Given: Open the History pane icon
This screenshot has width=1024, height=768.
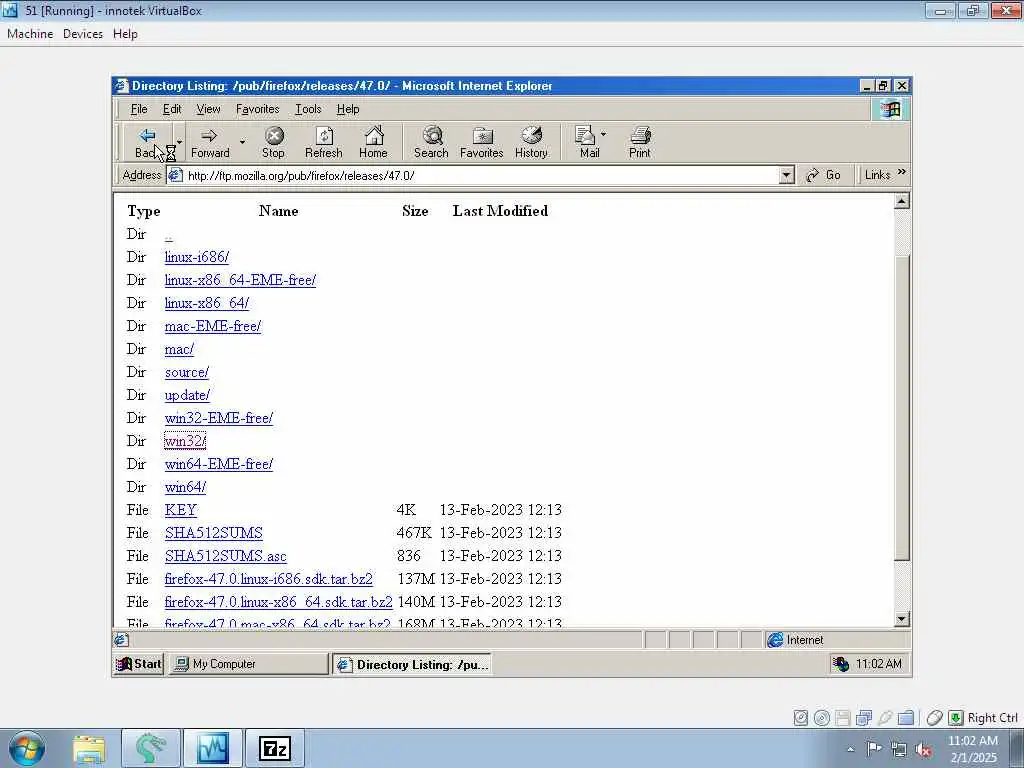Looking at the screenshot, I should click(532, 135).
